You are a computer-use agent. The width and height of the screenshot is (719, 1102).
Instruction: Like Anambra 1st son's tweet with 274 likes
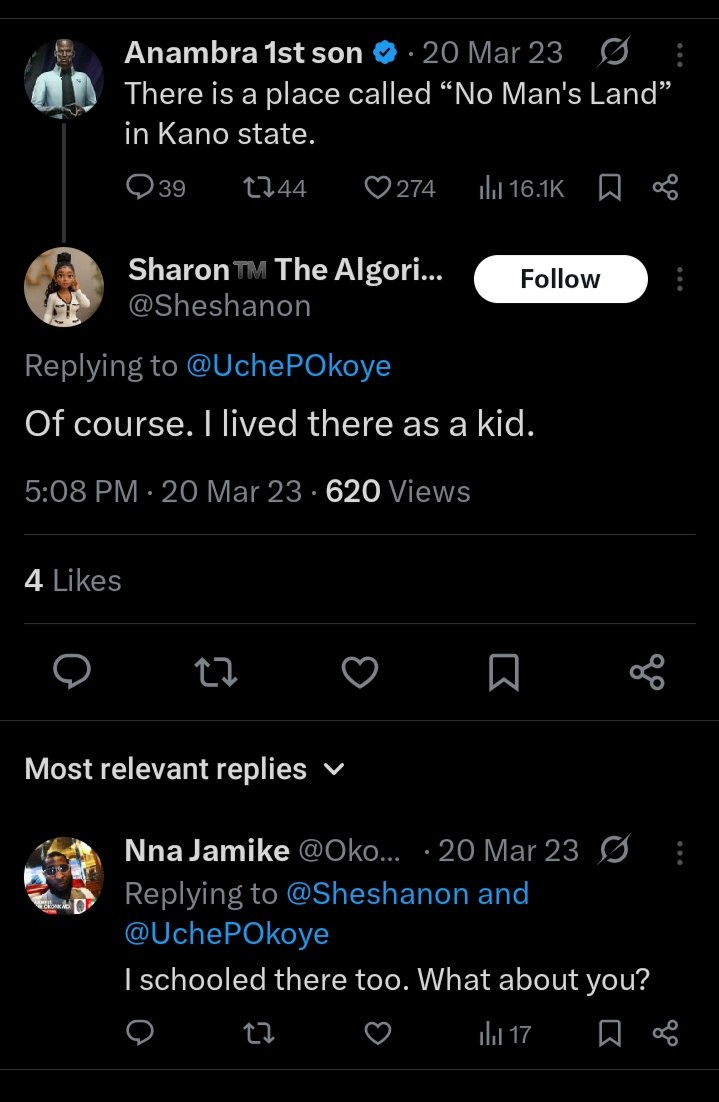click(x=399, y=187)
